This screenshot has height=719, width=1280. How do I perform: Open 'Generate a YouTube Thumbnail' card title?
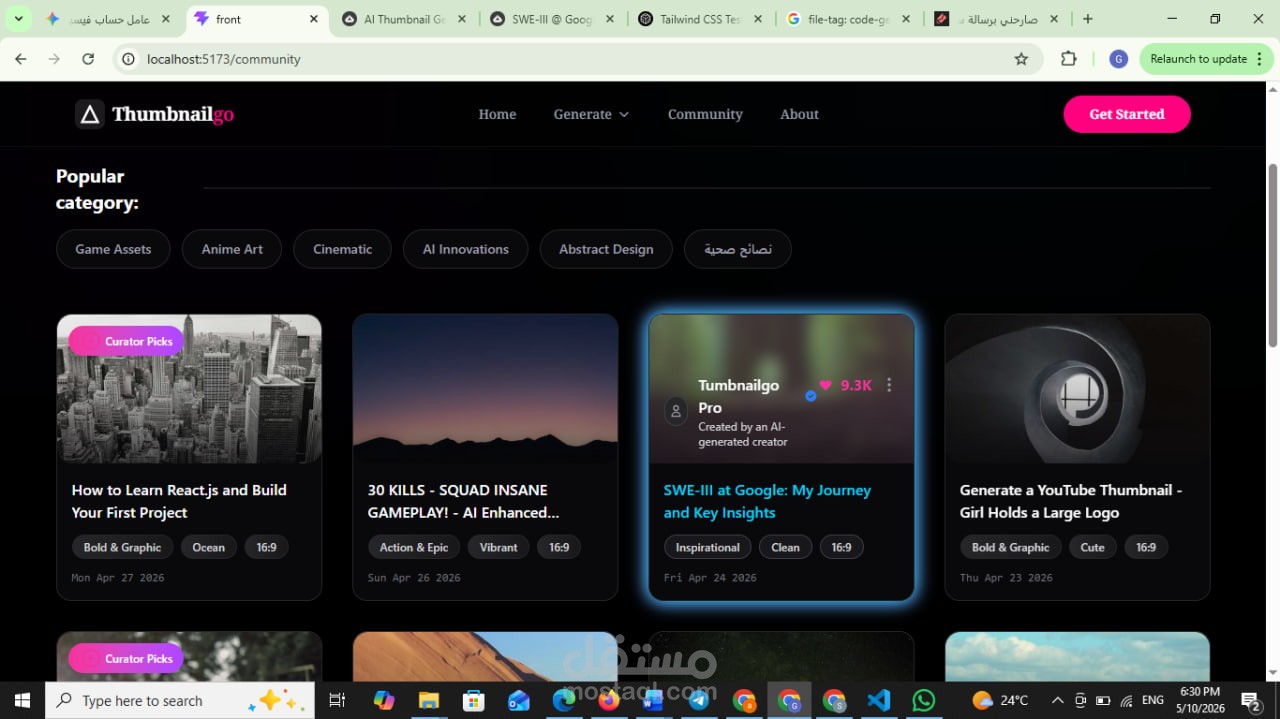(1071, 501)
